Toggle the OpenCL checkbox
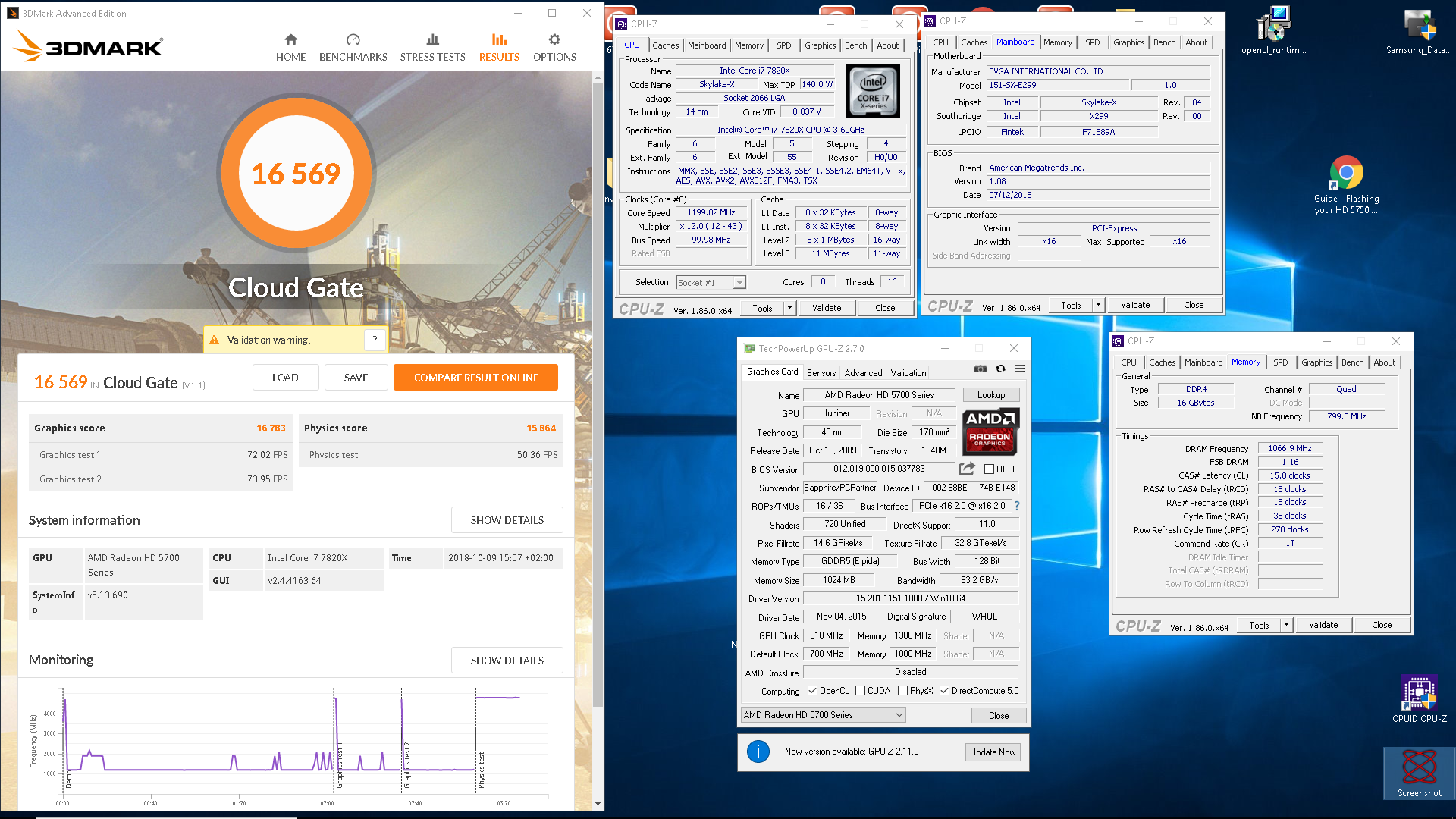Image resolution: width=1456 pixels, height=819 pixels. (812, 691)
